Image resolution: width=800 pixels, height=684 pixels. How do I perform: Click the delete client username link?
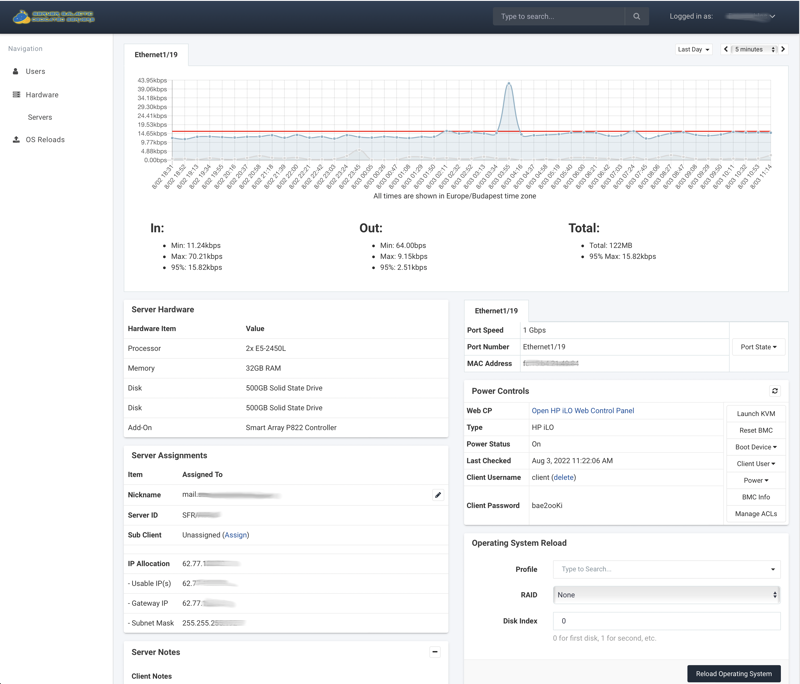[x=564, y=477]
